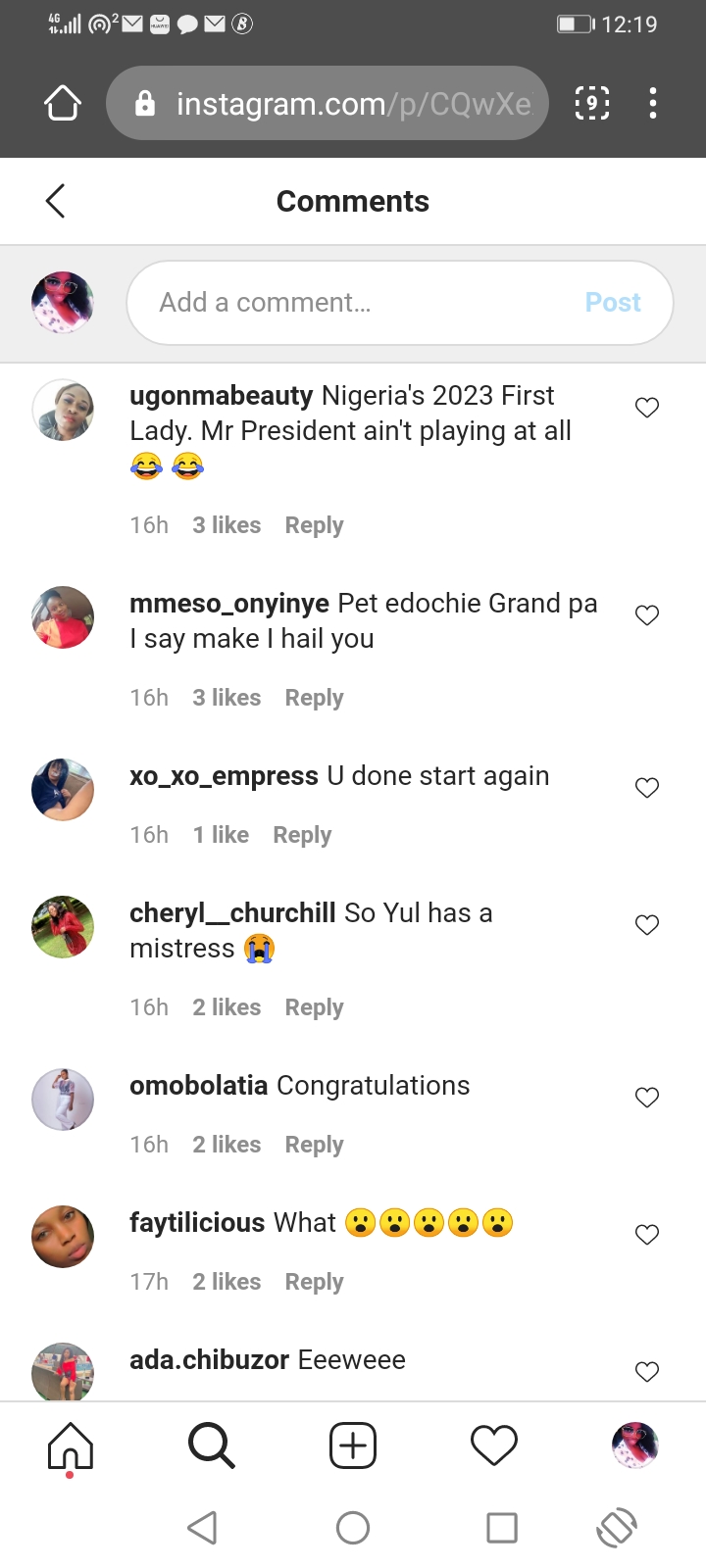Tap Instagram home icon in bottom bar

[x=71, y=1445]
